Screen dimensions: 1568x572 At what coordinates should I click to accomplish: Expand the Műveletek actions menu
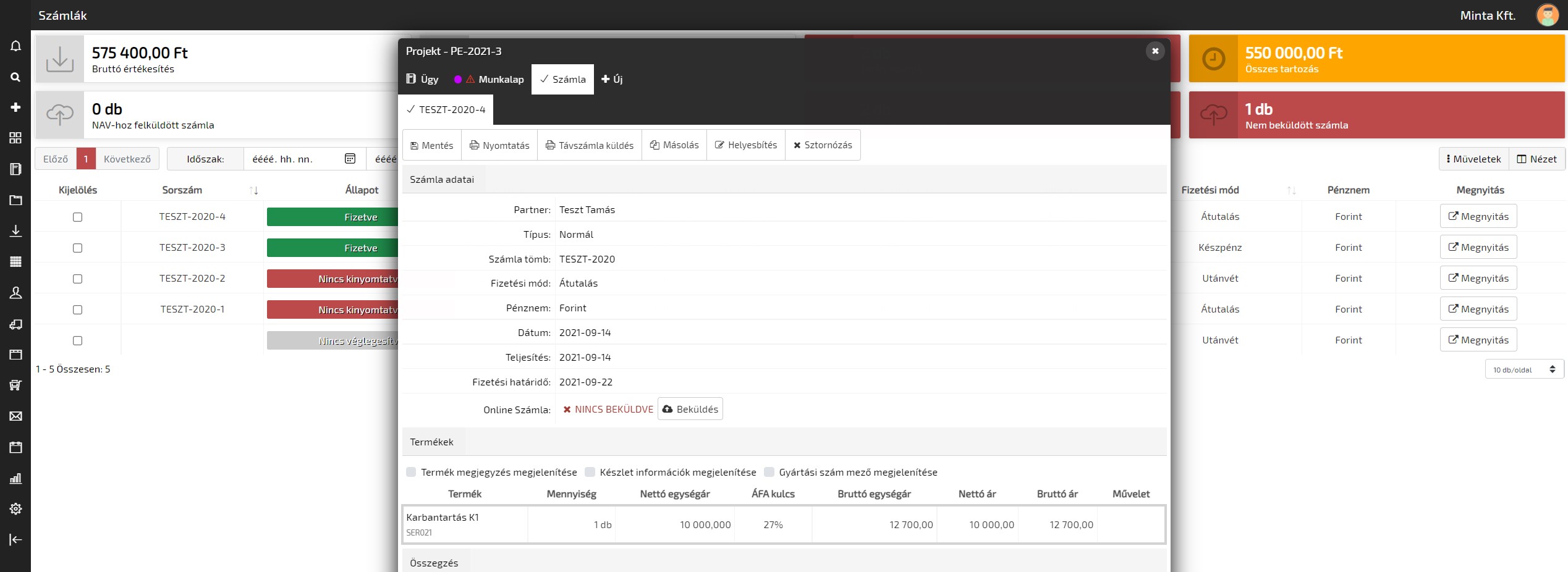(x=1473, y=159)
